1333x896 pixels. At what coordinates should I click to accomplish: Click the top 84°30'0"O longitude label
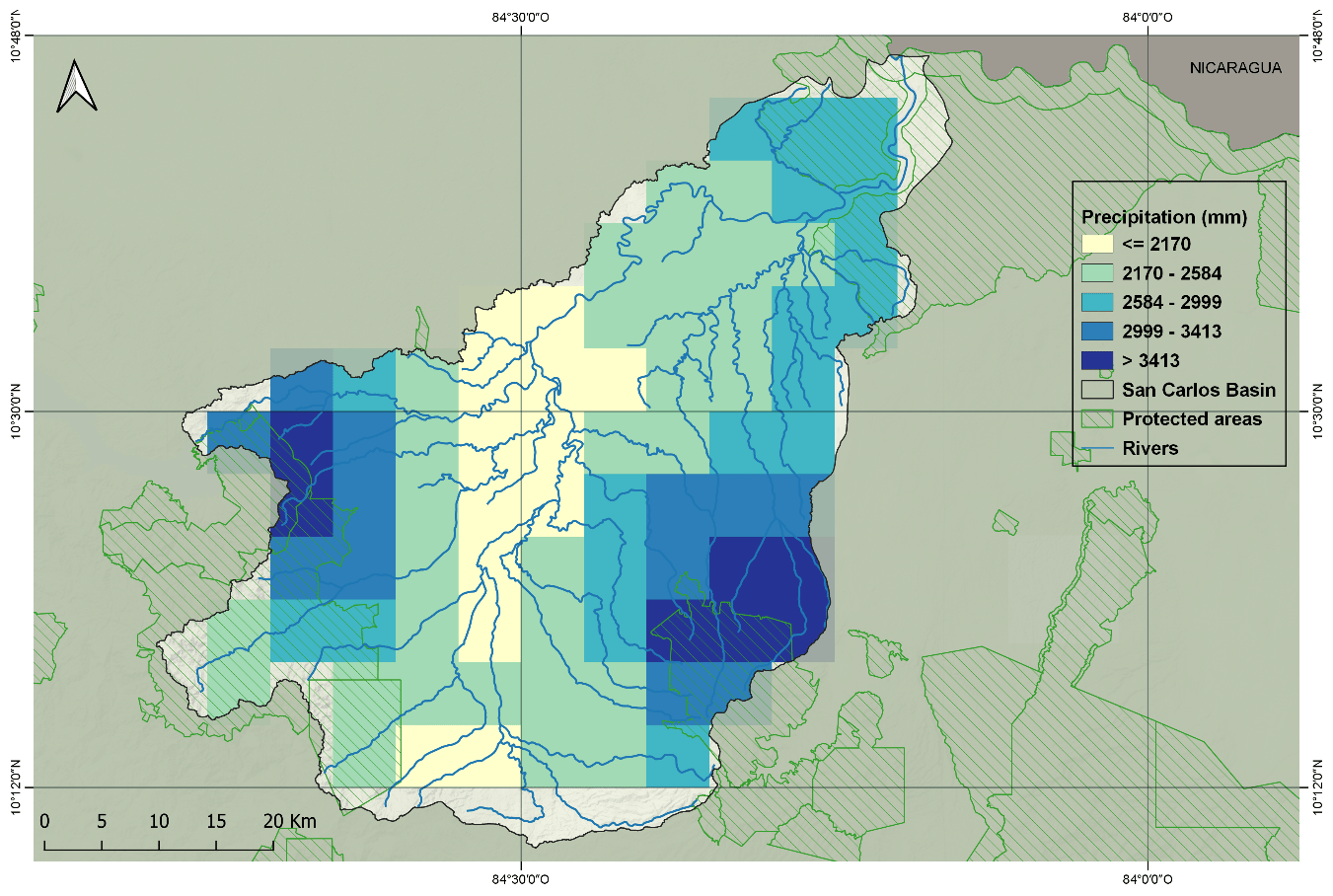[520, 16]
